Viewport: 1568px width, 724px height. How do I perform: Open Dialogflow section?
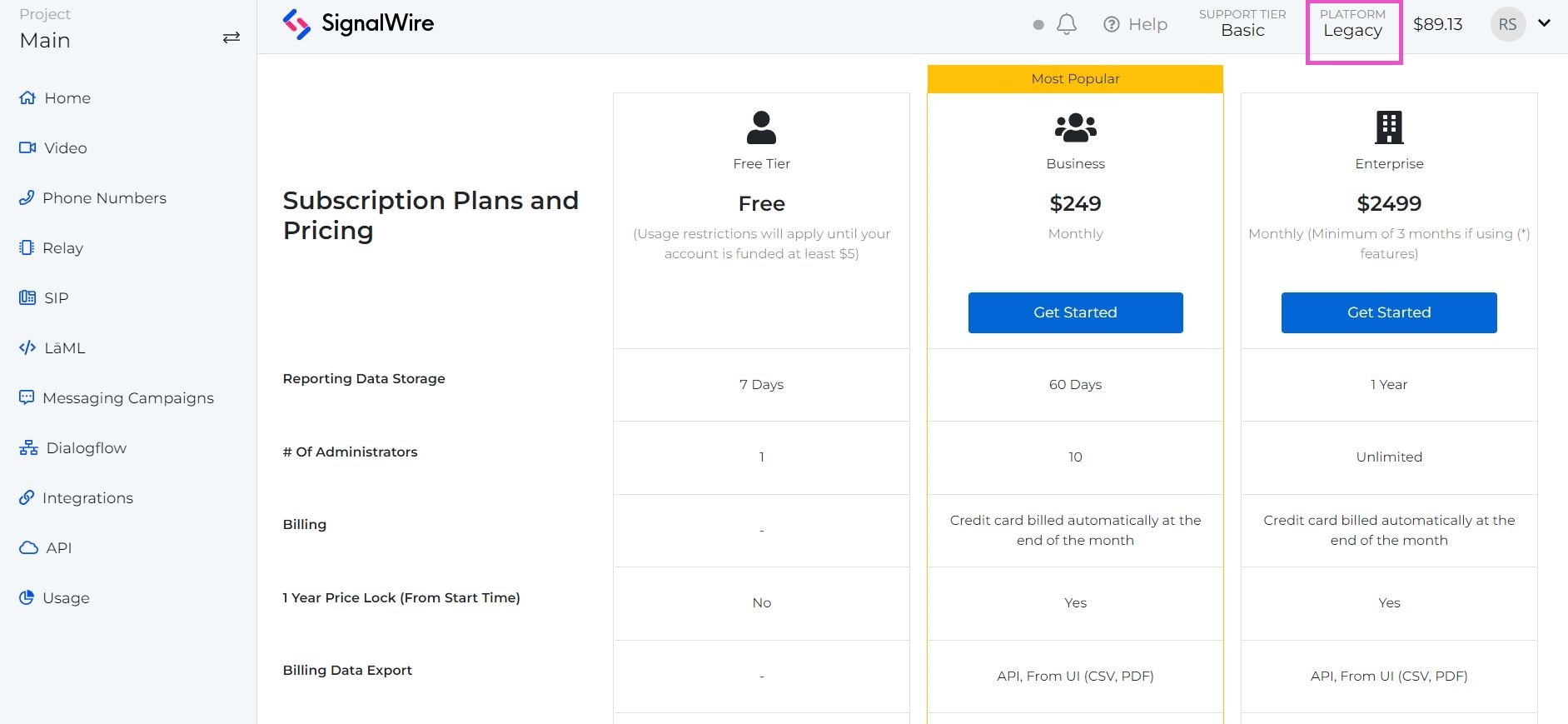tap(87, 447)
